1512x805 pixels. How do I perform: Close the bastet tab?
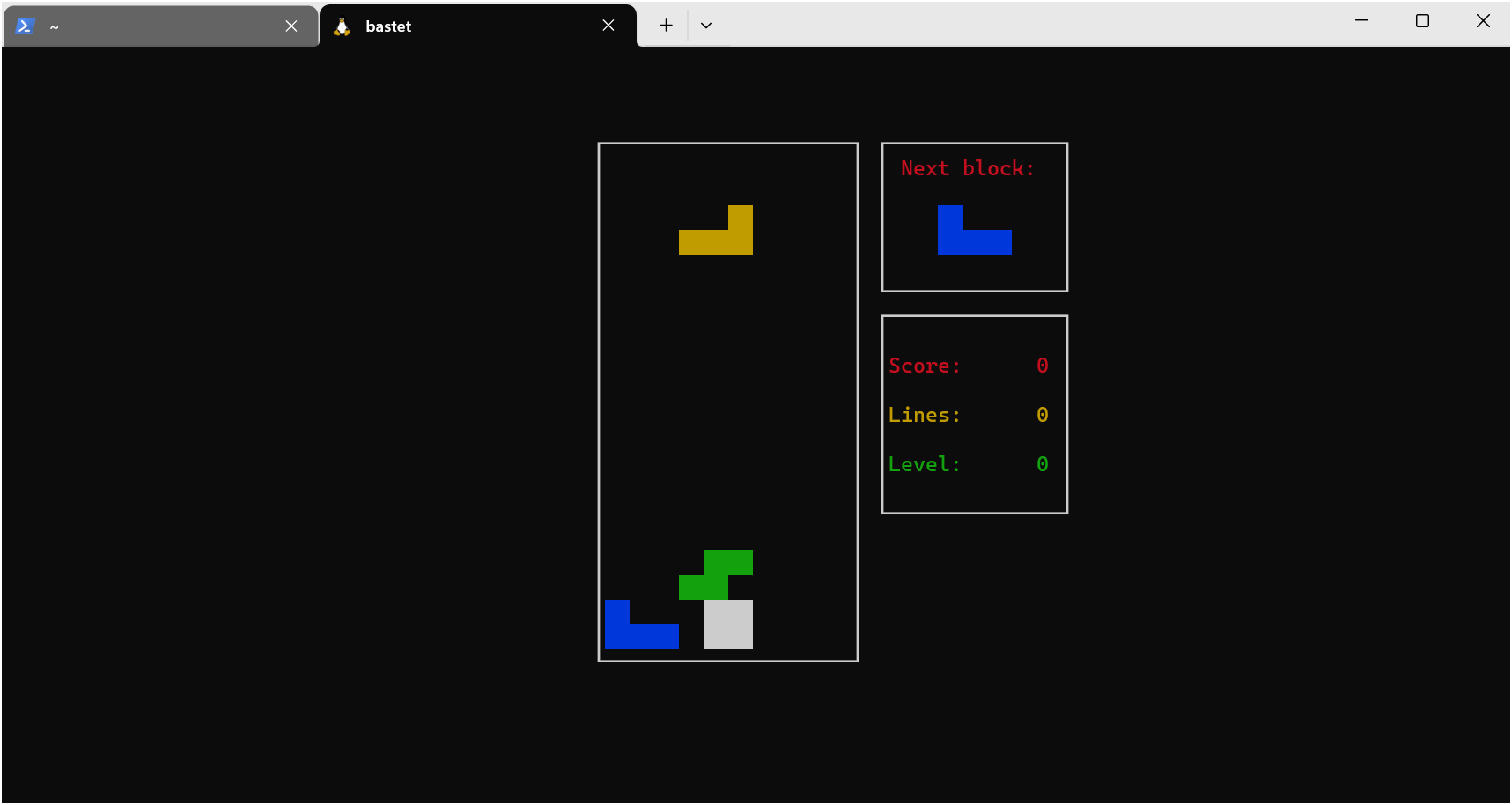[608, 26]
